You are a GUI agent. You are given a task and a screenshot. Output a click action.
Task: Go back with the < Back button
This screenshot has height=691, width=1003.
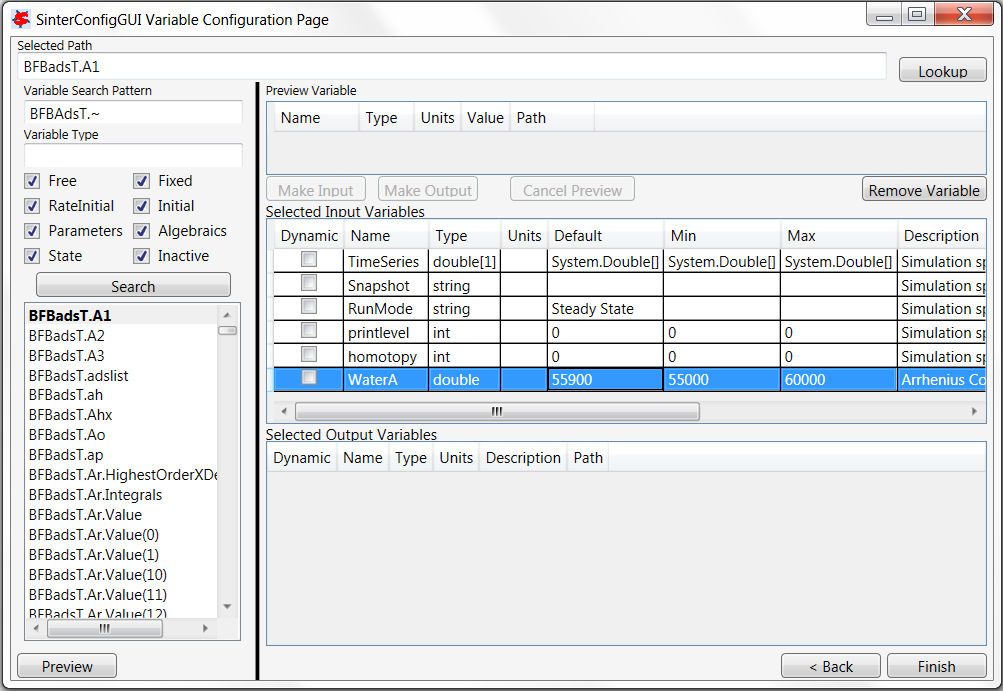[830, 667]
